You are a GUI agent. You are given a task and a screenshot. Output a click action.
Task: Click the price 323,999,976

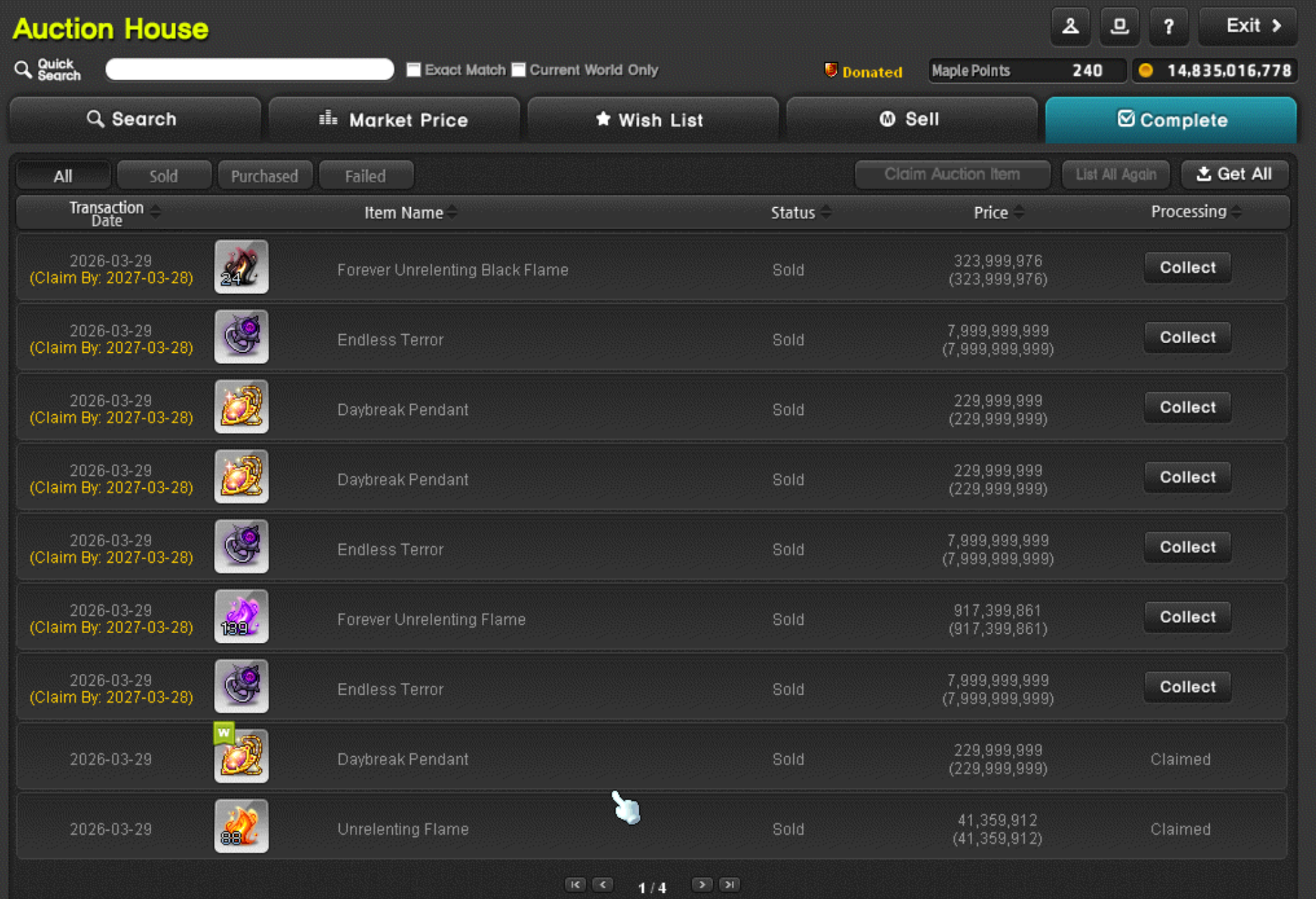tap(998, 261)
